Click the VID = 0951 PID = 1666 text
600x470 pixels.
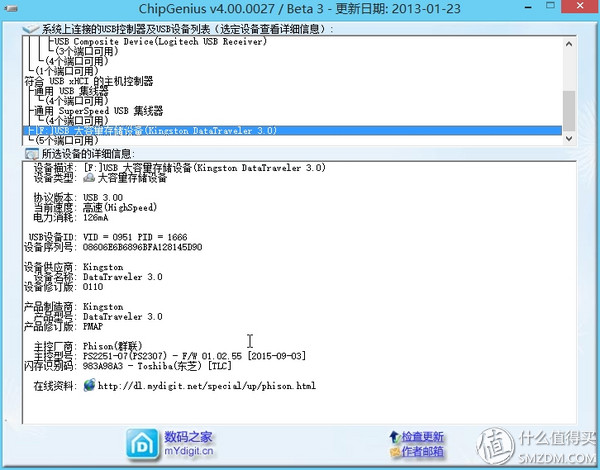(135, 237)
